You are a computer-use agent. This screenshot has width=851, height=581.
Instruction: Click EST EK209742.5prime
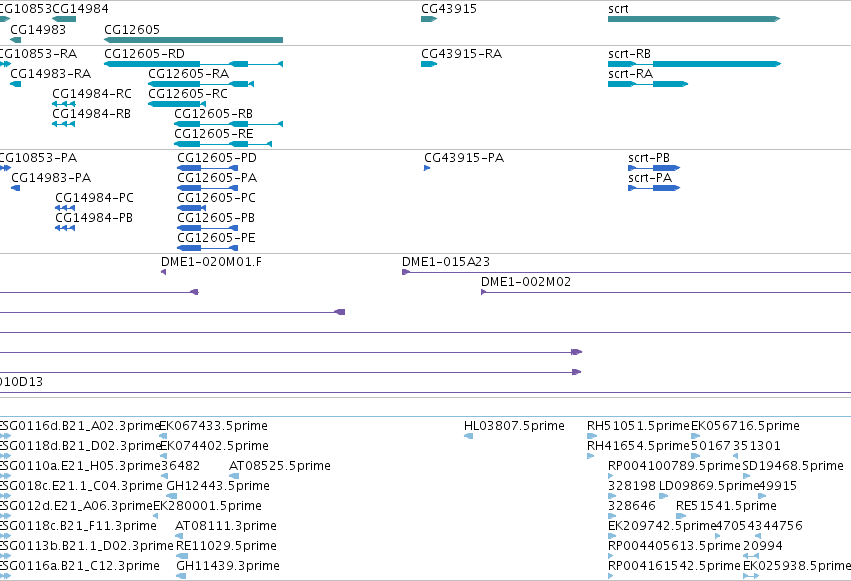662,526
